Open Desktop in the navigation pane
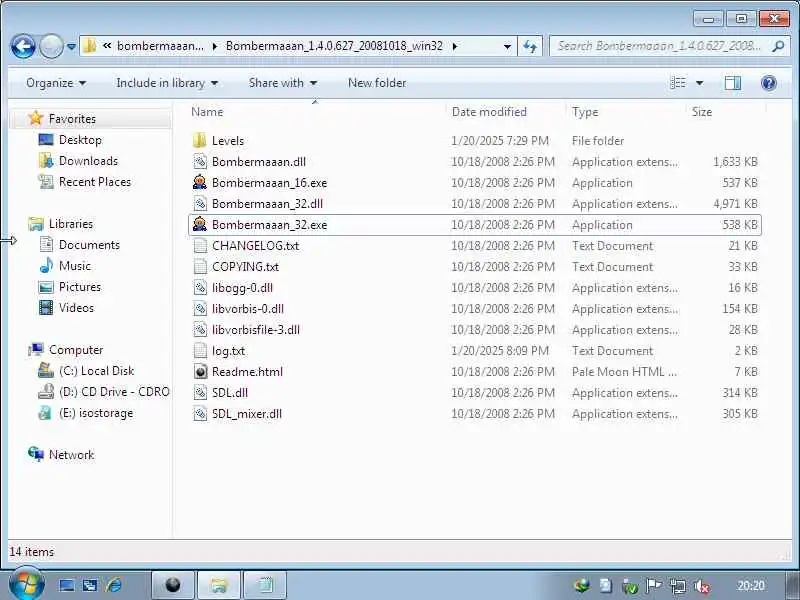 tap(80, 139)
